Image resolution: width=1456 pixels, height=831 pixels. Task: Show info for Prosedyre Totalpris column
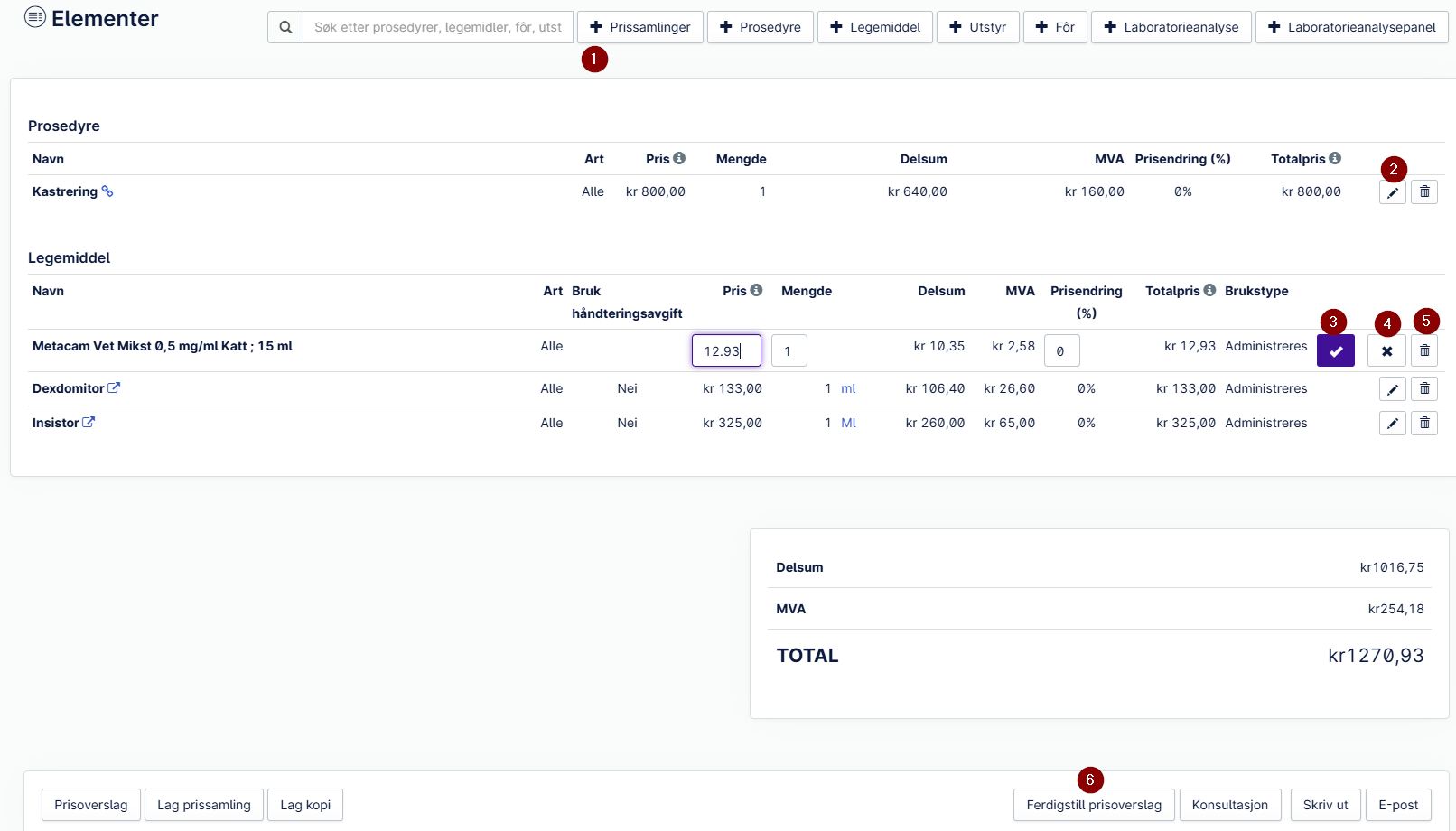tap(1335, 158)
